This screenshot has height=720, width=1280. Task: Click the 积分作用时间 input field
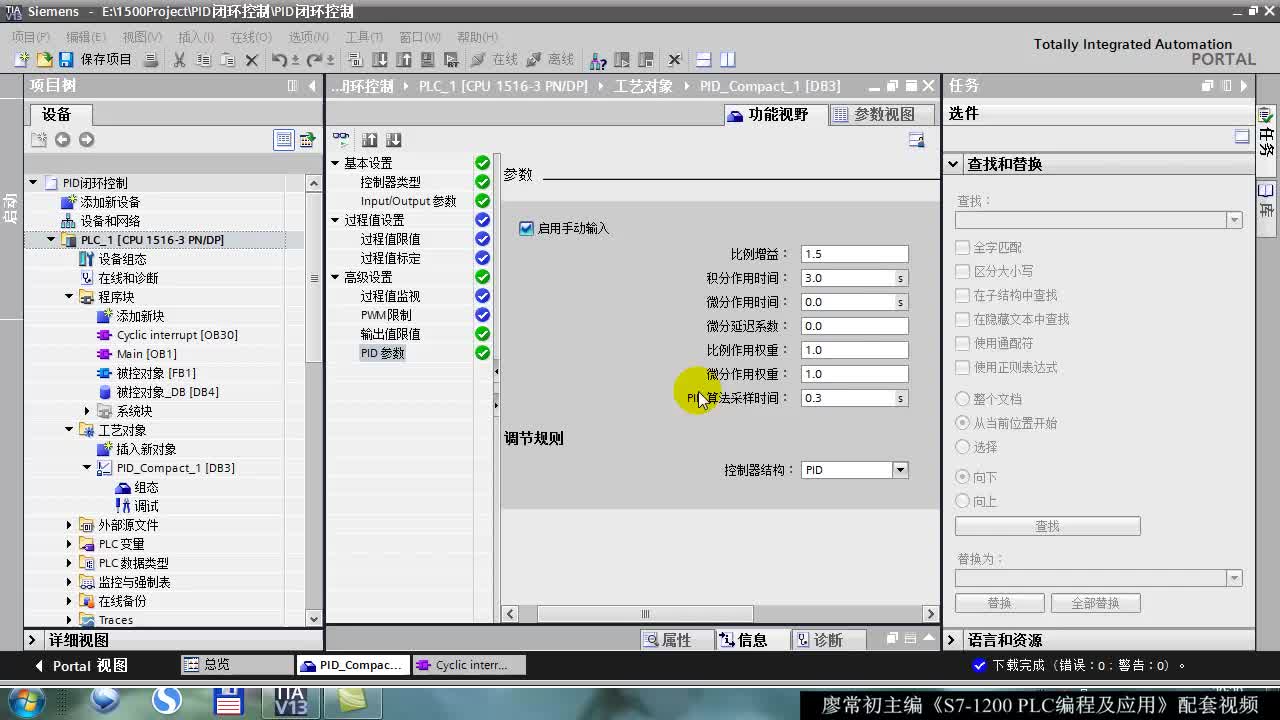click(847, 278)
